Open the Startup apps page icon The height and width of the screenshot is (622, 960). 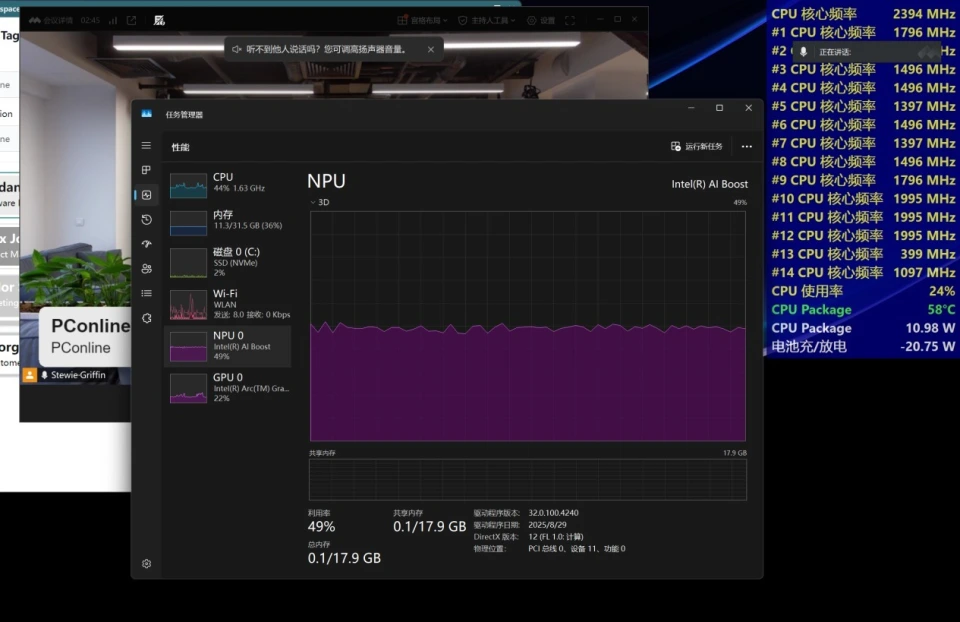click(146, 244)
